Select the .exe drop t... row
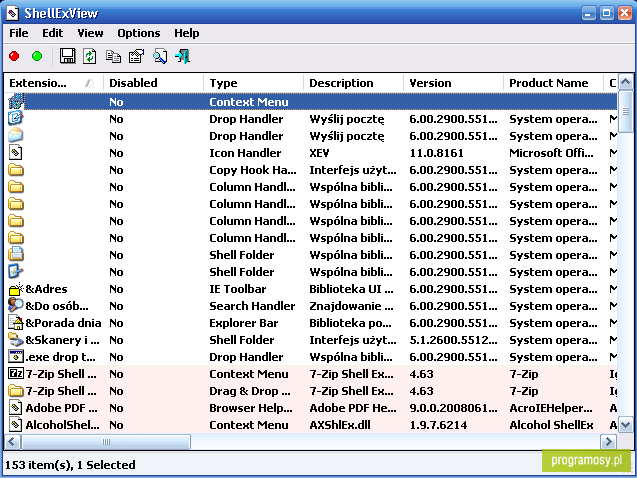 tap(311, 357)
